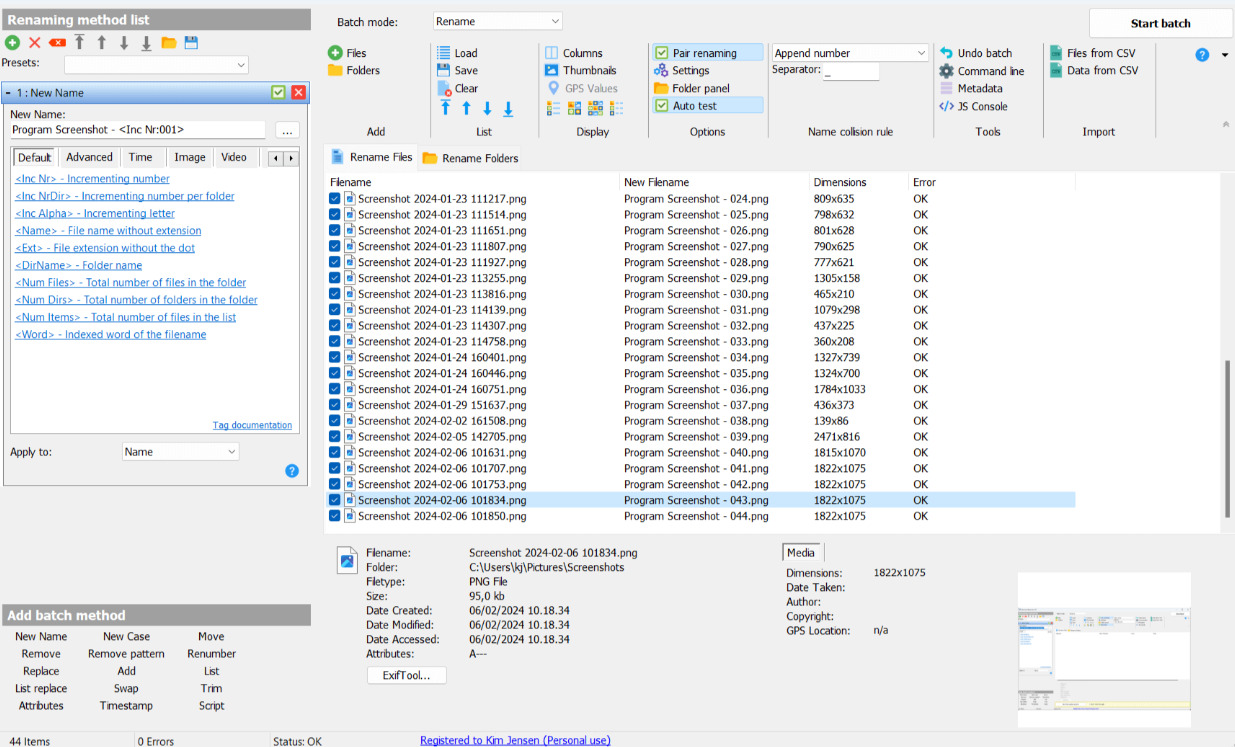Open the Advanced tags tab
Screen dimensions: 1235x747
click(89, 157)
